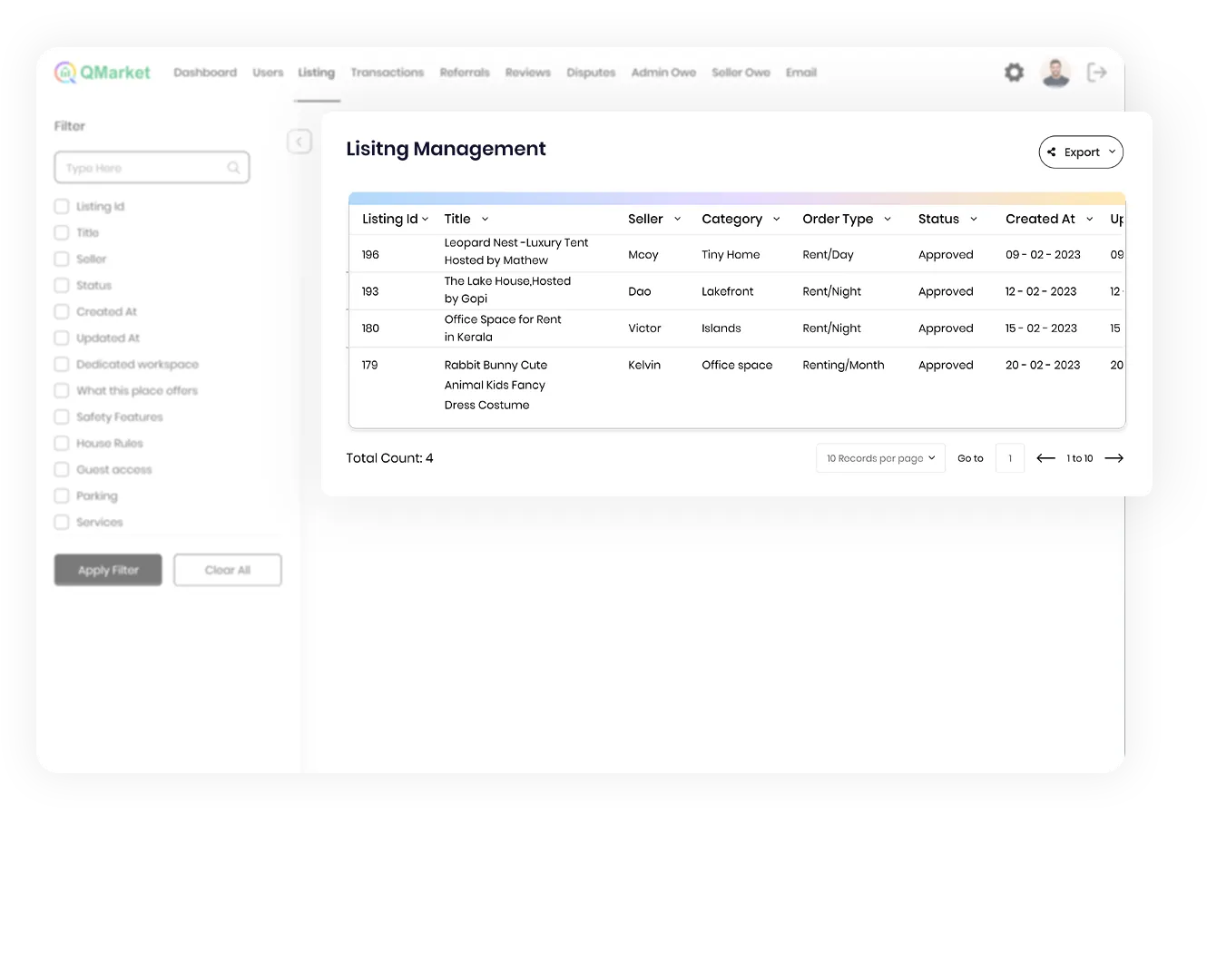1207x980 pixels.
Task: Open the Category column dropdown arrow
Action: 776,219
